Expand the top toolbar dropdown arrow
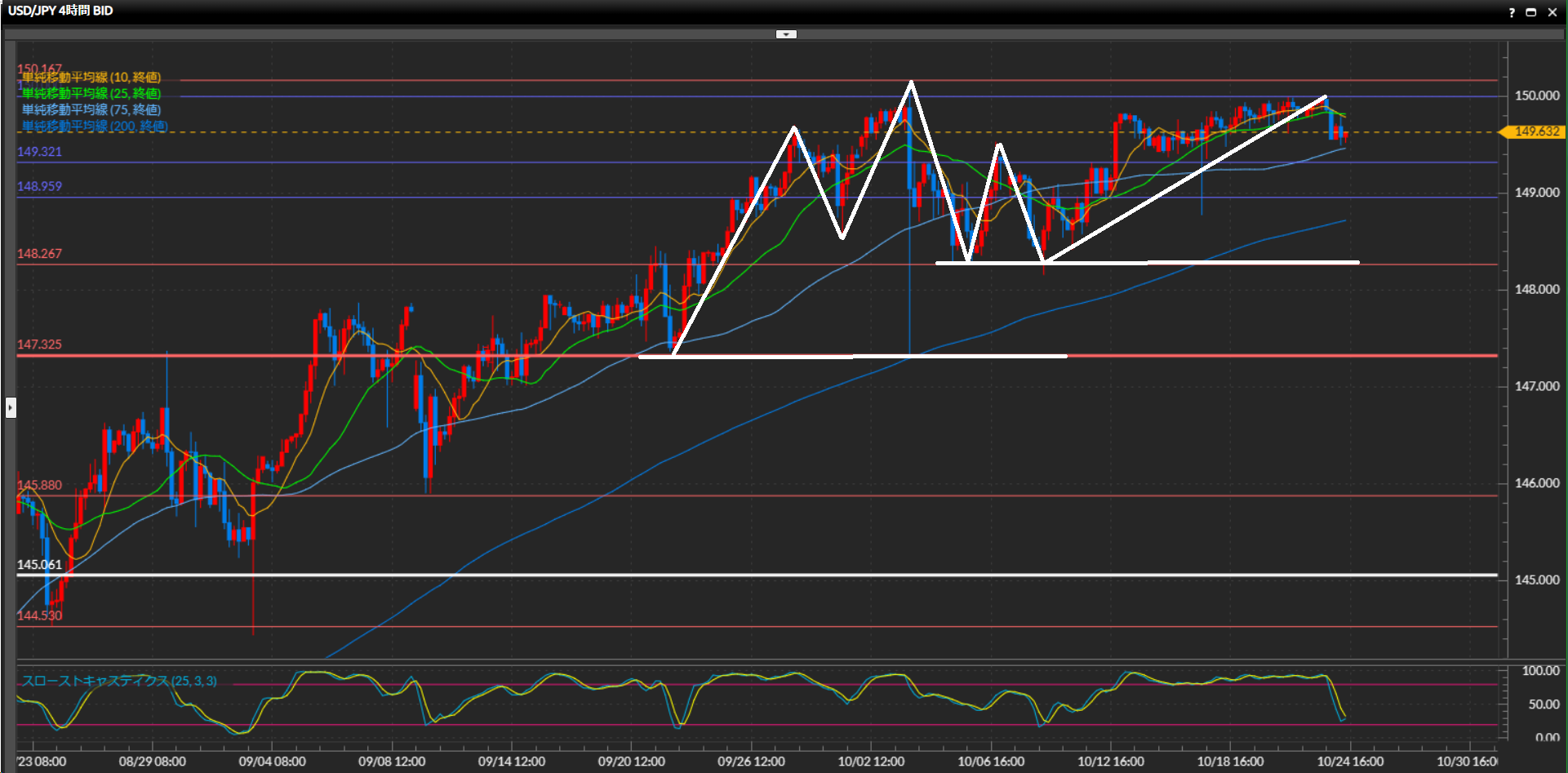The height and width of the screenshot is (773, 1568). click(786, 34)
